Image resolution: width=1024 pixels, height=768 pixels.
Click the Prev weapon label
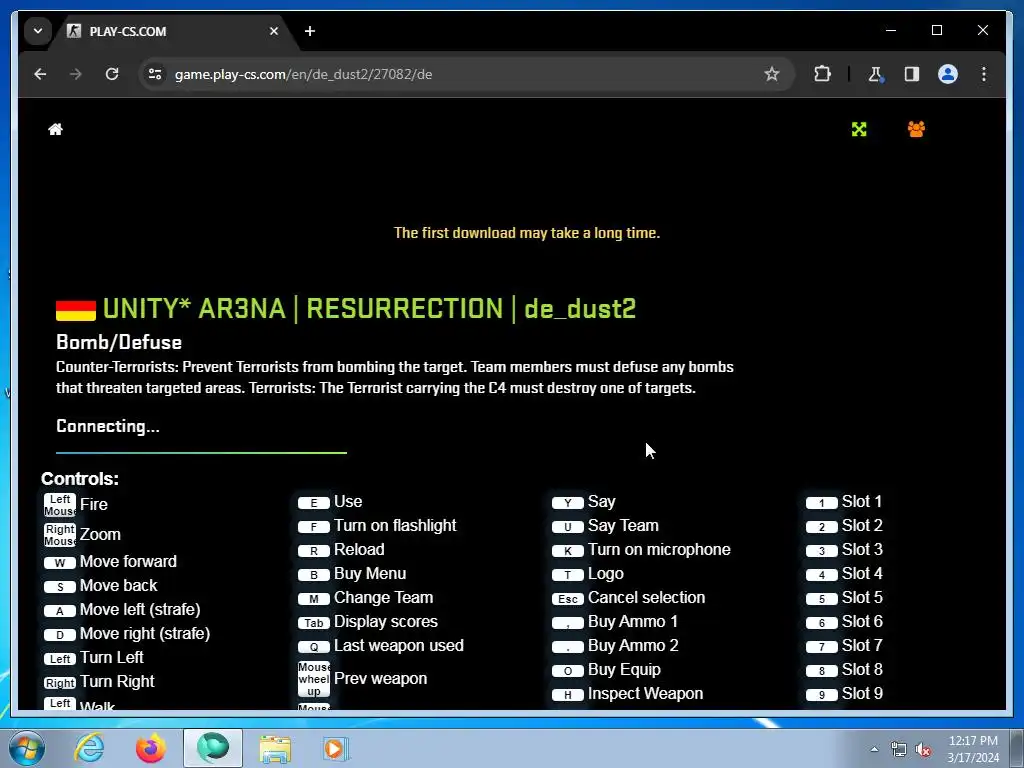[x=380, y=679]
